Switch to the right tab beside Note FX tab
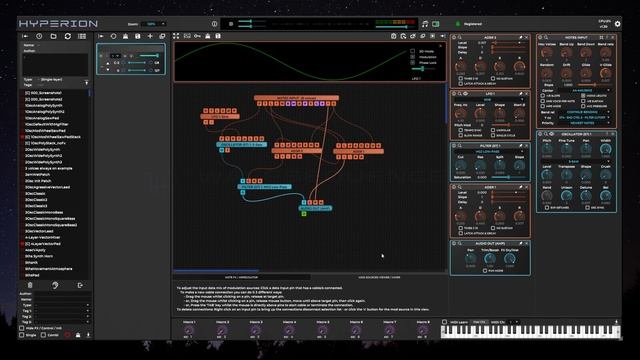640x360 pixels. pos(379,277)
